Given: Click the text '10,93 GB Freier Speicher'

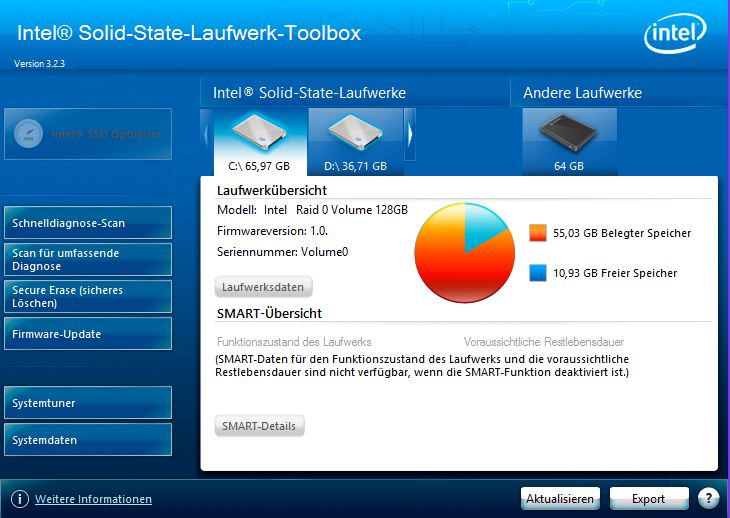Looking at the screenshot, I should (615, 273).
